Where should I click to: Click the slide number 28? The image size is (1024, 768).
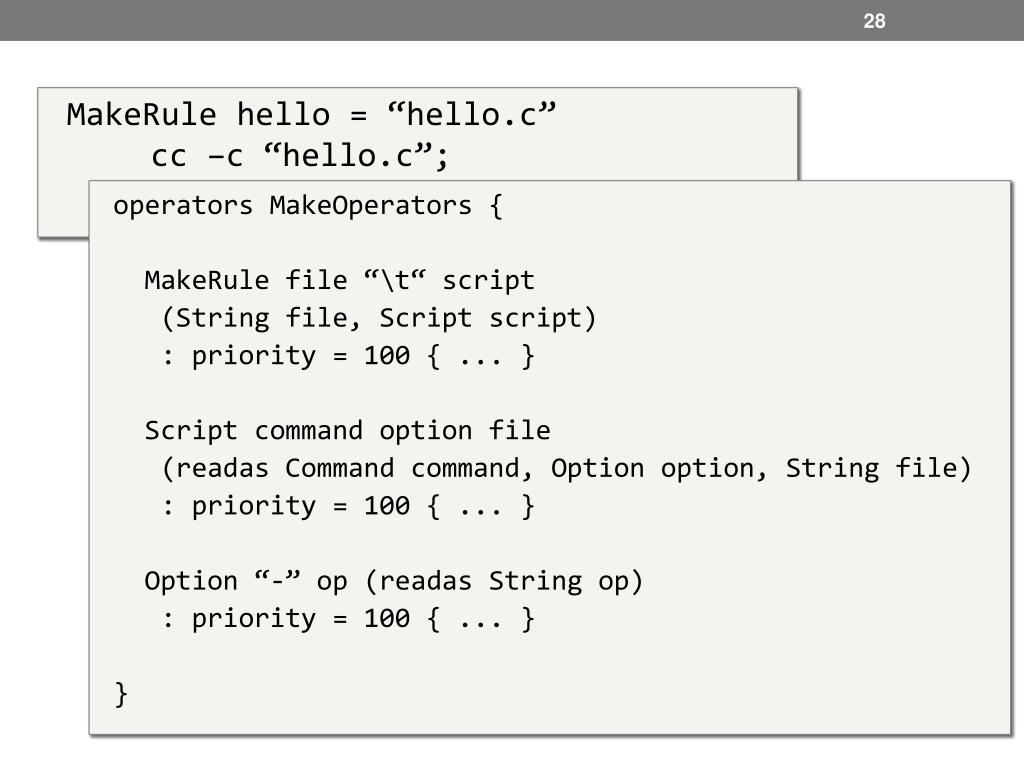click(874, 21)
